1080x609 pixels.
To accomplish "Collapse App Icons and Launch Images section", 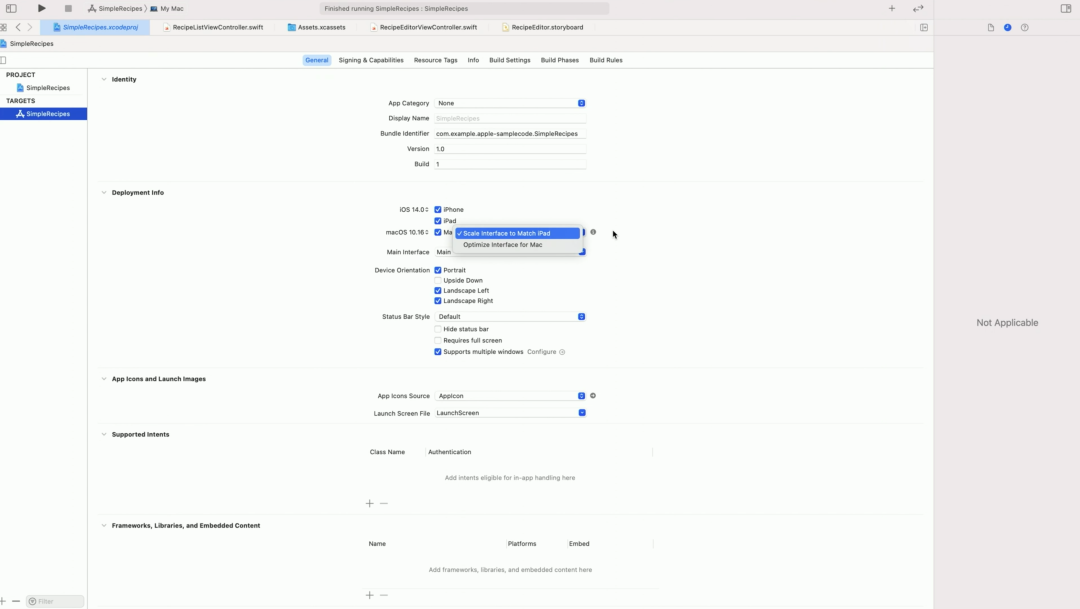I will pos(104,379).
